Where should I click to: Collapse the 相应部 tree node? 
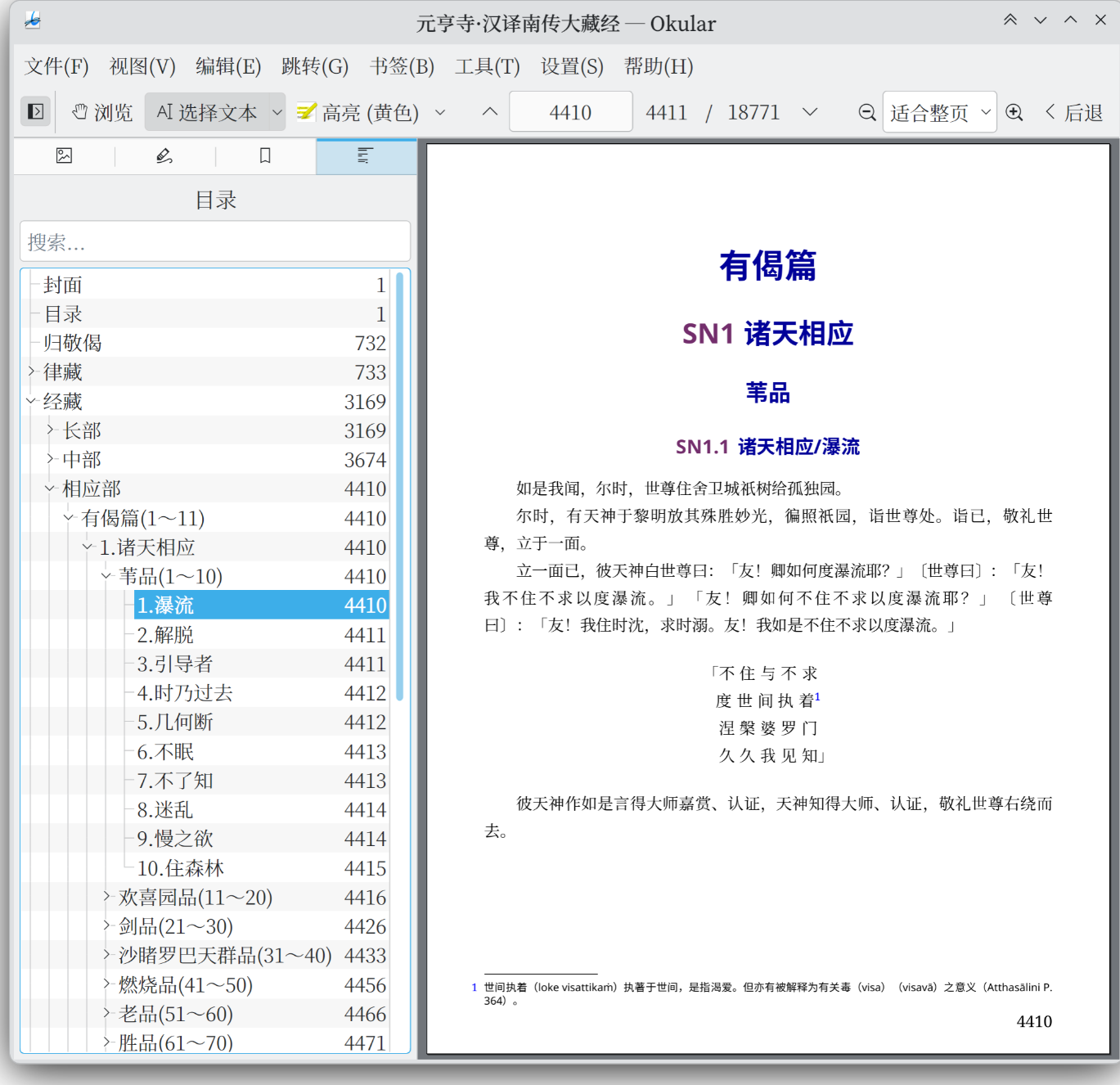(50, 488)
